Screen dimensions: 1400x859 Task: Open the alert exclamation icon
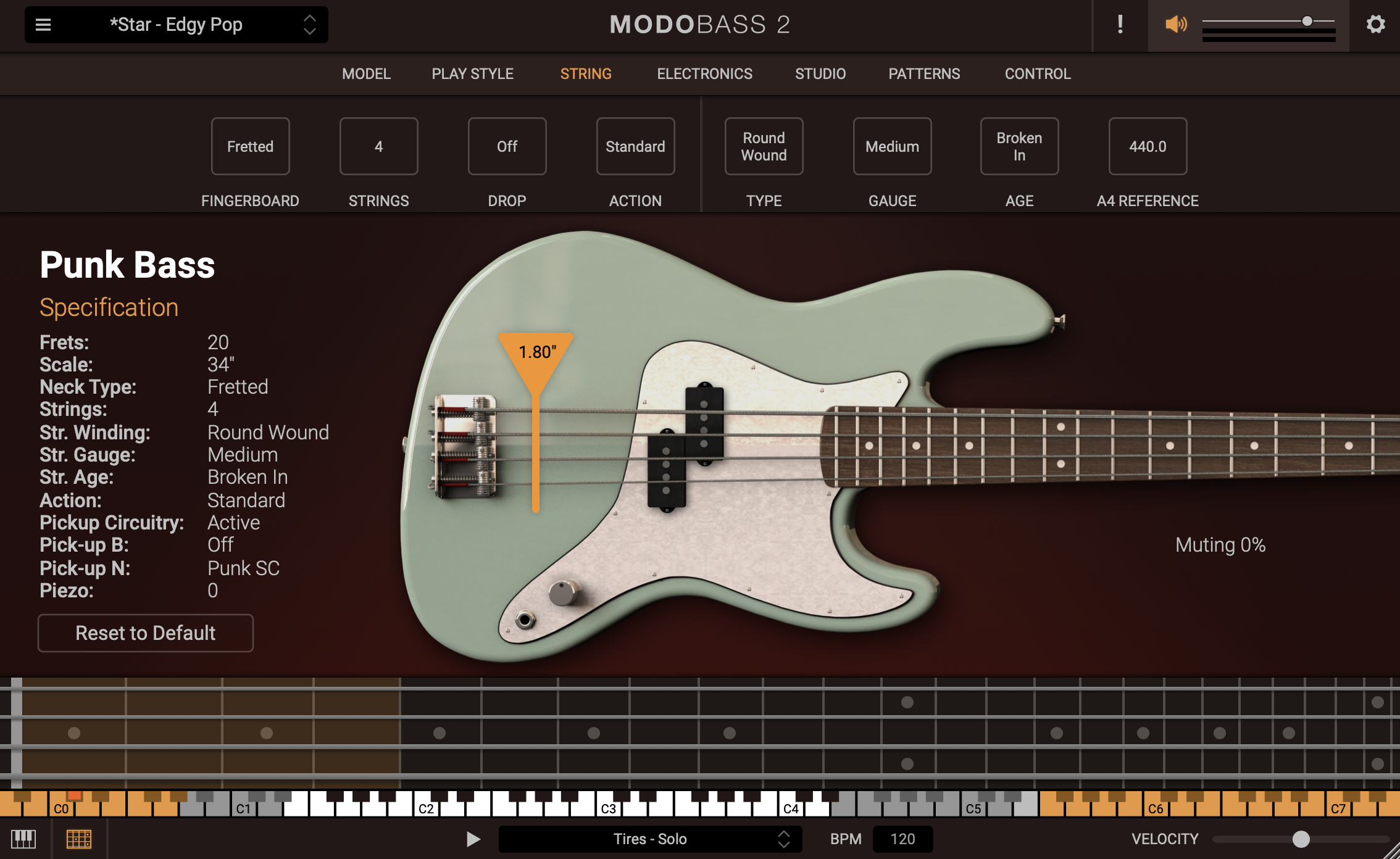pos(1120,25)
